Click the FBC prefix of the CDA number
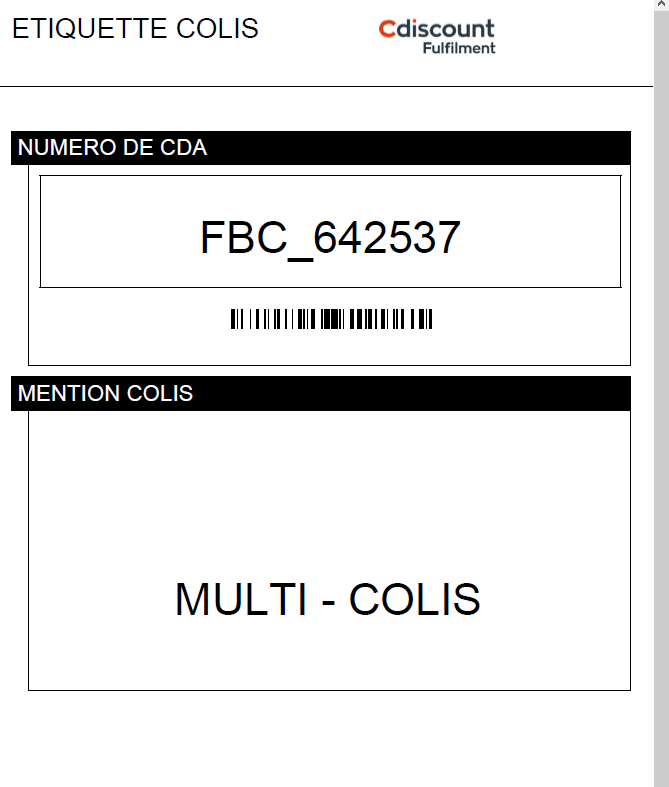Screen dimensions: 669x787 pos(244,237)
